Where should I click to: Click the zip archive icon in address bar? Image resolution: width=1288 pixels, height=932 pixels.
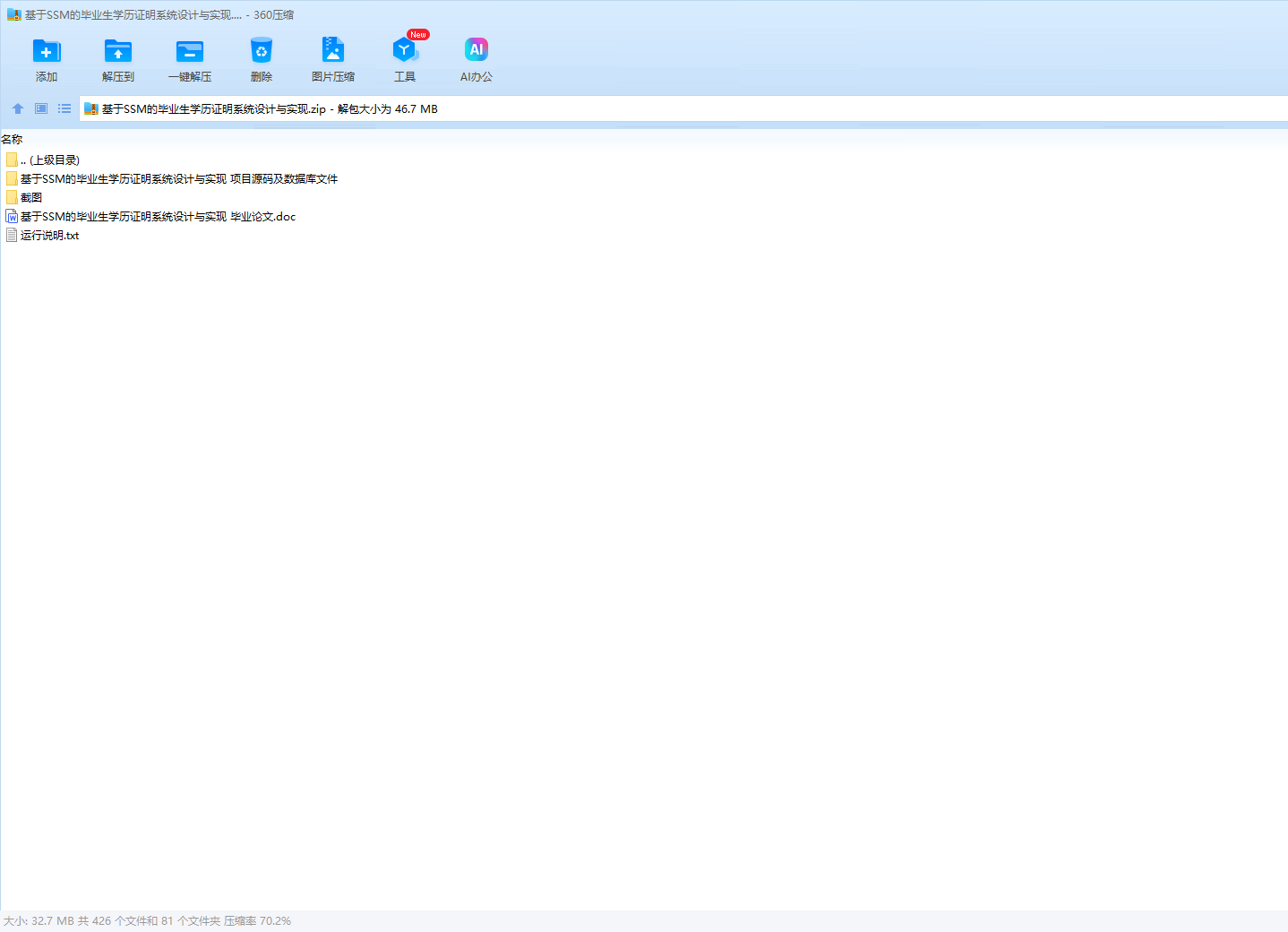pos(91,109)
